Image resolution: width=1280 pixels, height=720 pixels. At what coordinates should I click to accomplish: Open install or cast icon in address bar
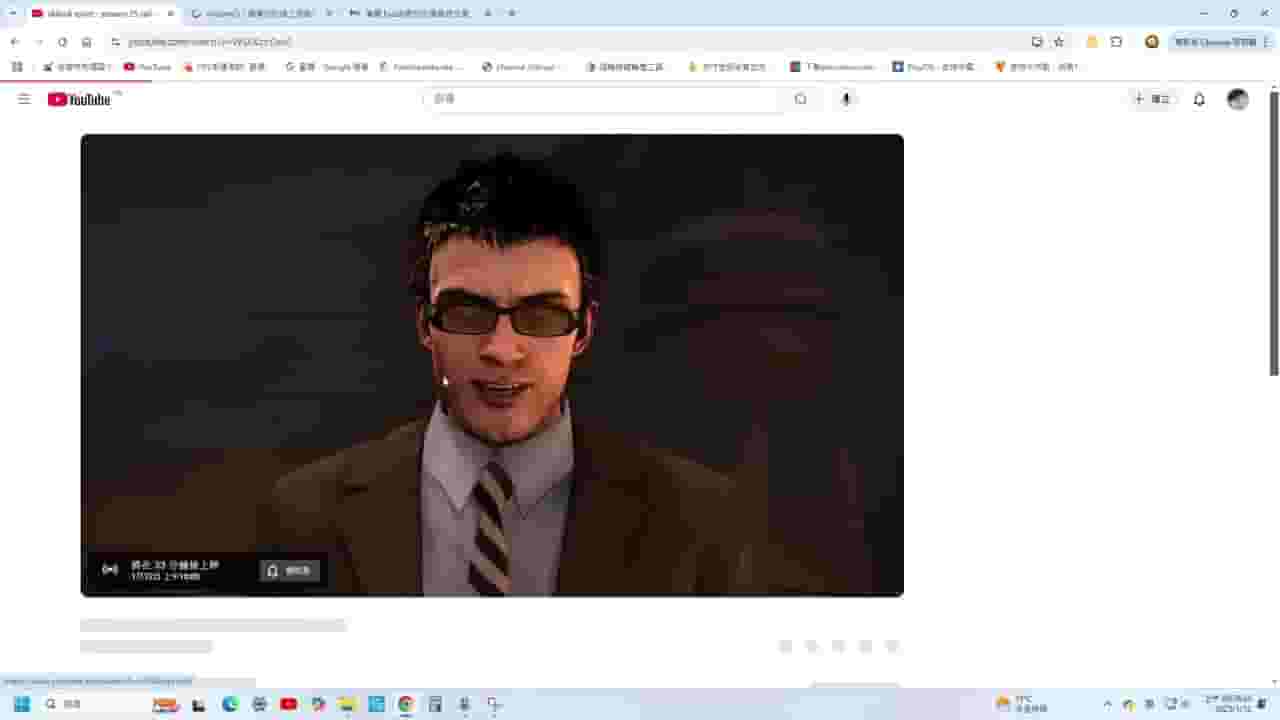1037,42
